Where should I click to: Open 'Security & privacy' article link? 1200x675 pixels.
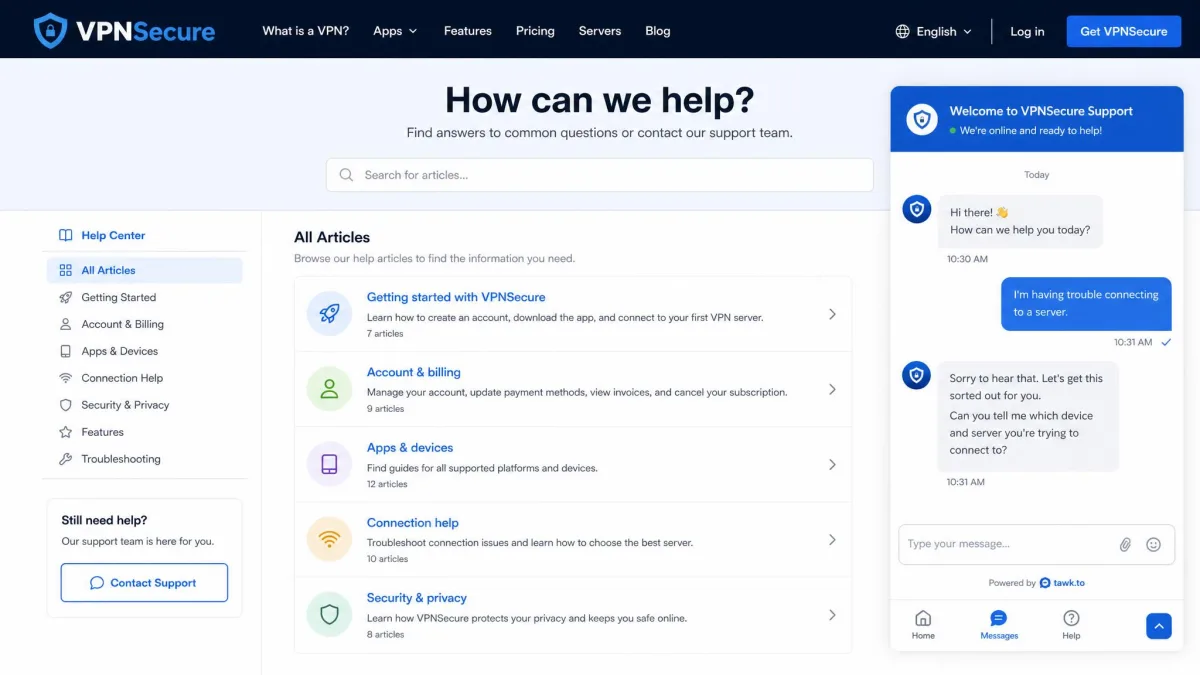pyautogui.click(x=417, y=598)
